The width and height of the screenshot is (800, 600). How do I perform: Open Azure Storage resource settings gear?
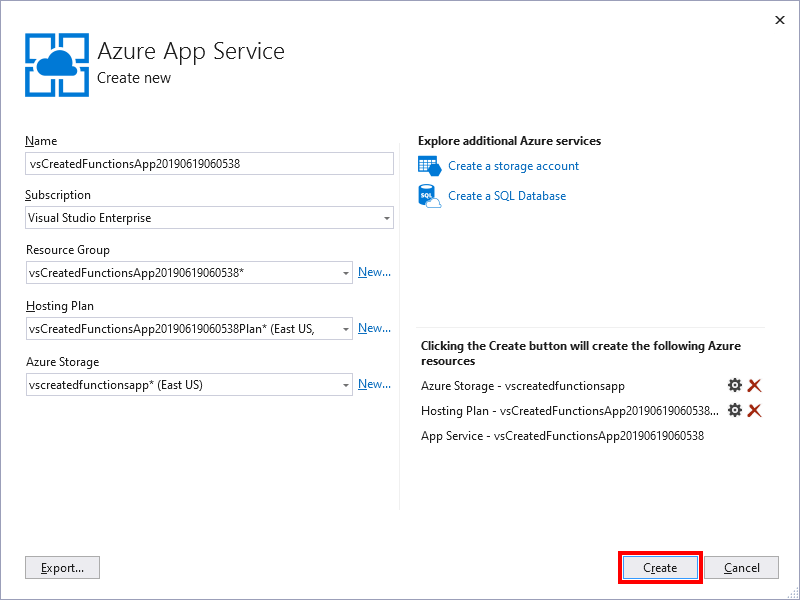point(735,385)
